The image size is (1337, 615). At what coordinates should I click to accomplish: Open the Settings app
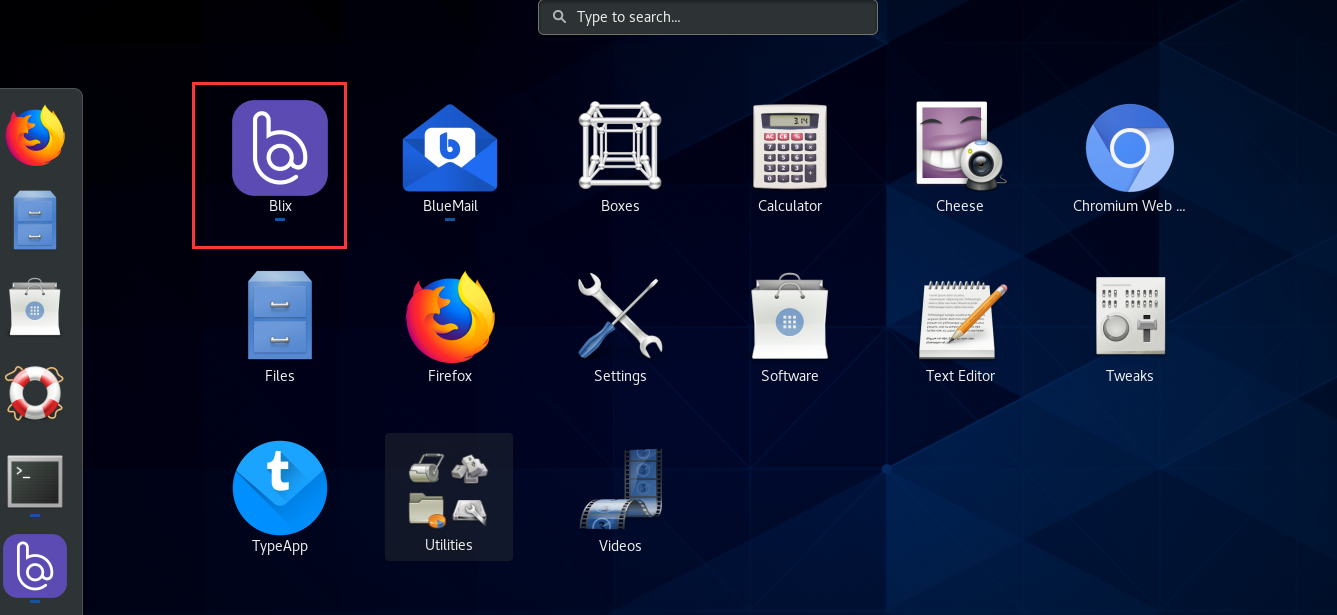[x=620, y=317]
